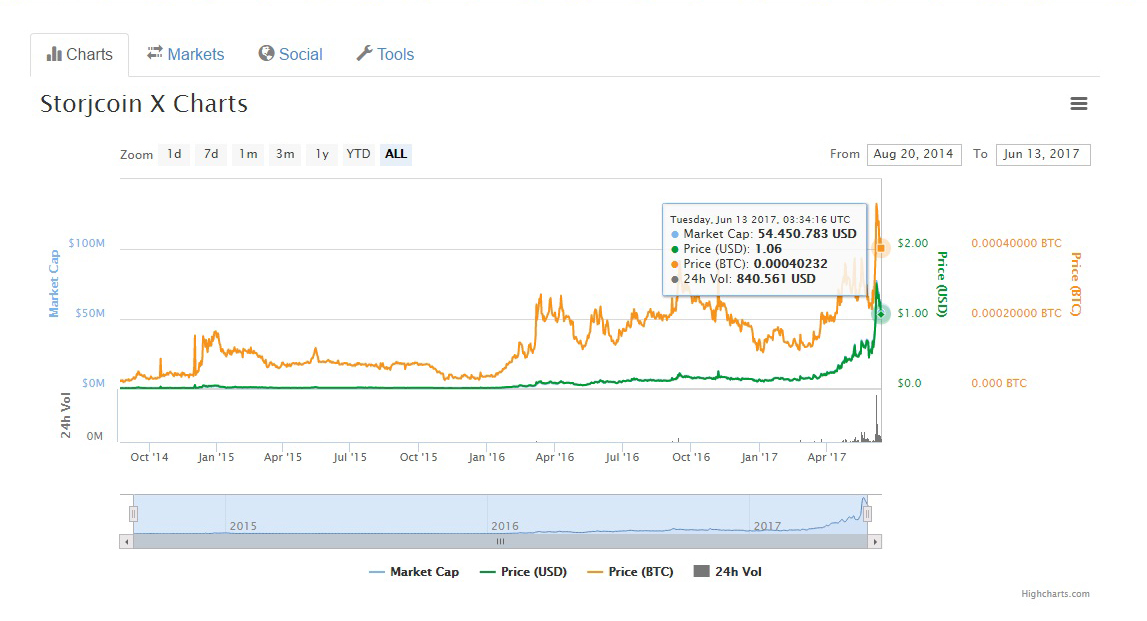Set zoom range to 1y

pos(322,154)
